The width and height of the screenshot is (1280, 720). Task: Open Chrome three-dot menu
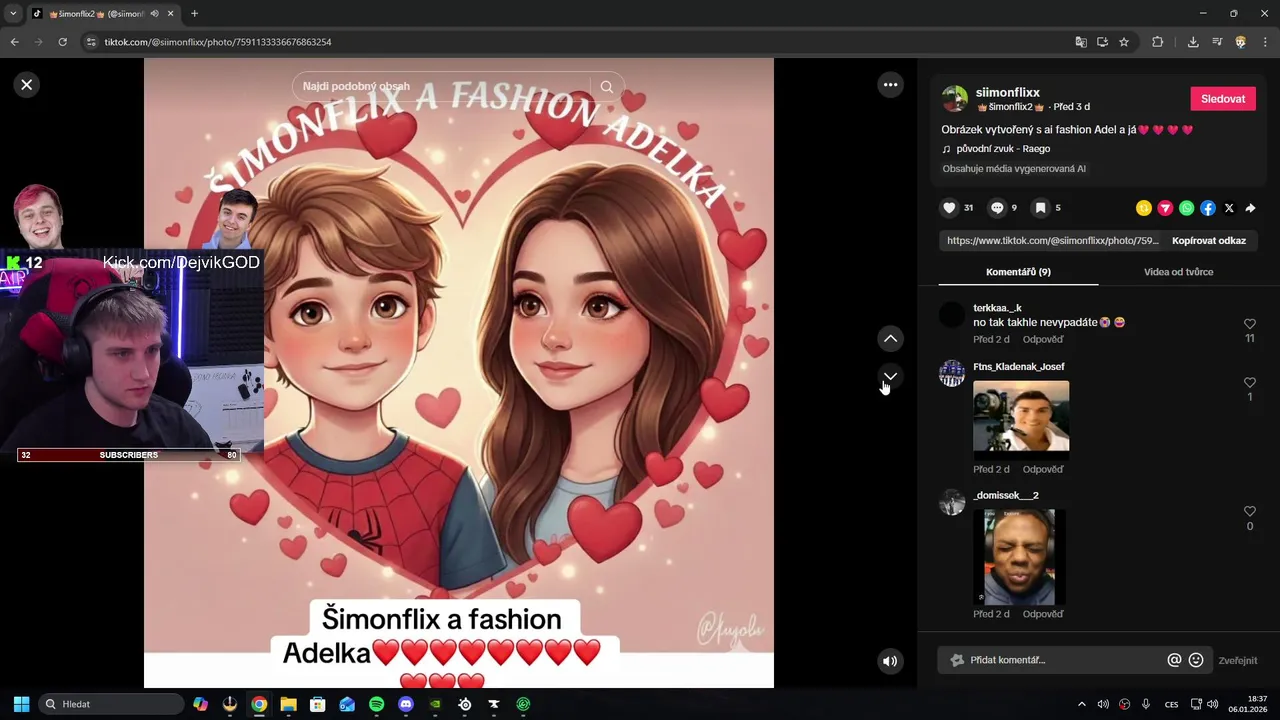pyautogui.click(x=1265, y=42)
